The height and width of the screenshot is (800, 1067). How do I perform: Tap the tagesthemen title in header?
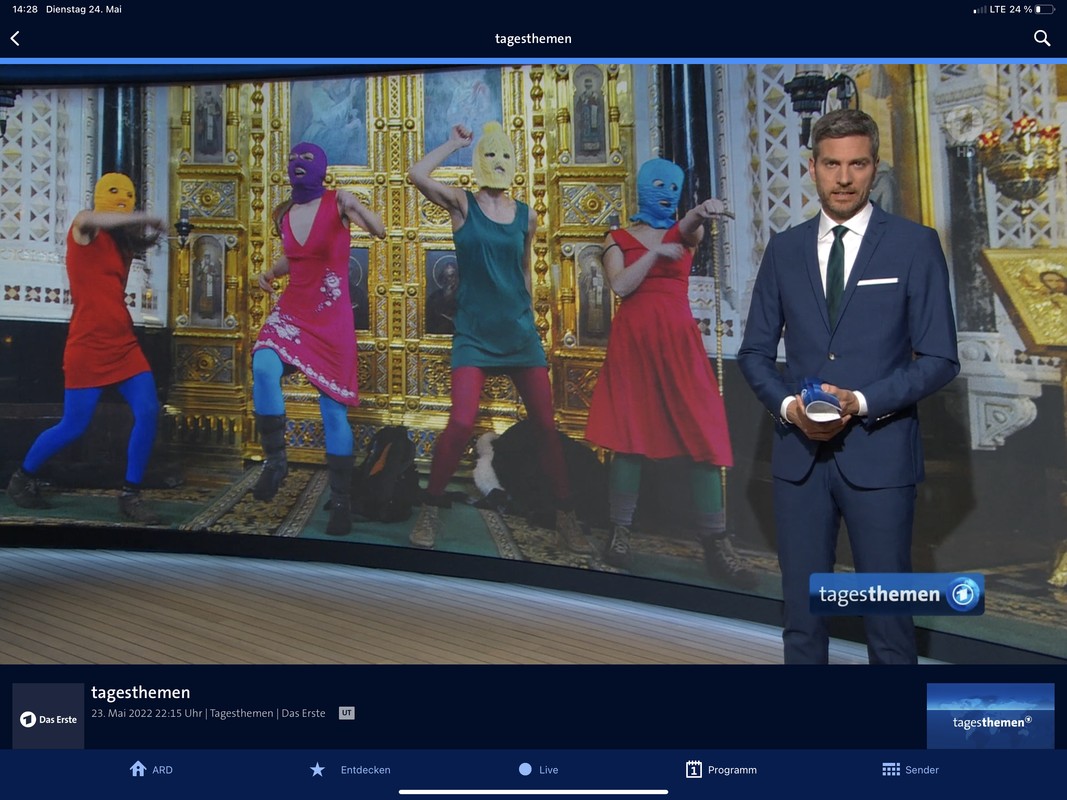point(534,39)
